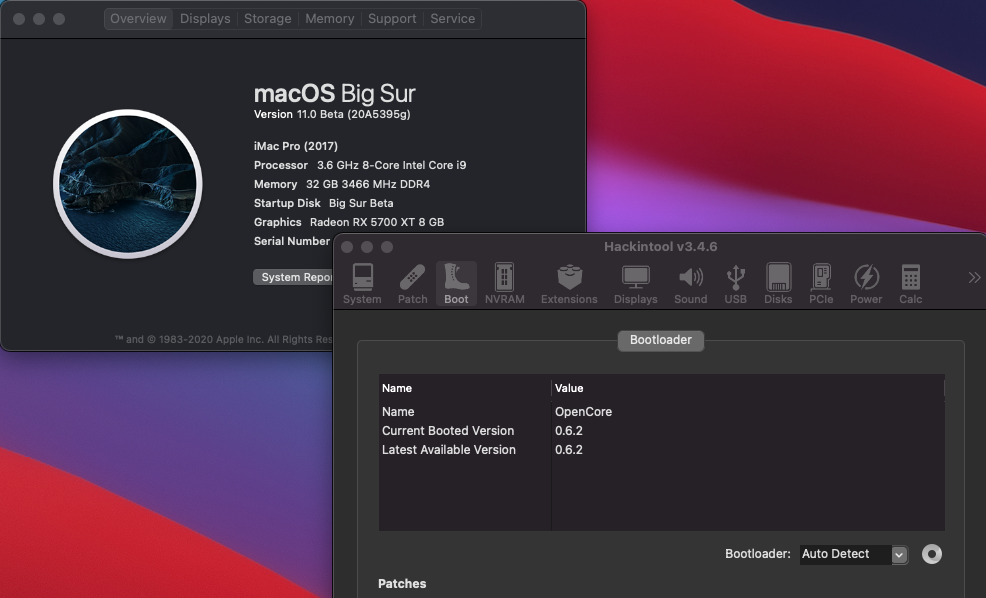Click the Big Sur wallpaper circle image
Viewport: 986px width, 598px height.
click(128, 184)
